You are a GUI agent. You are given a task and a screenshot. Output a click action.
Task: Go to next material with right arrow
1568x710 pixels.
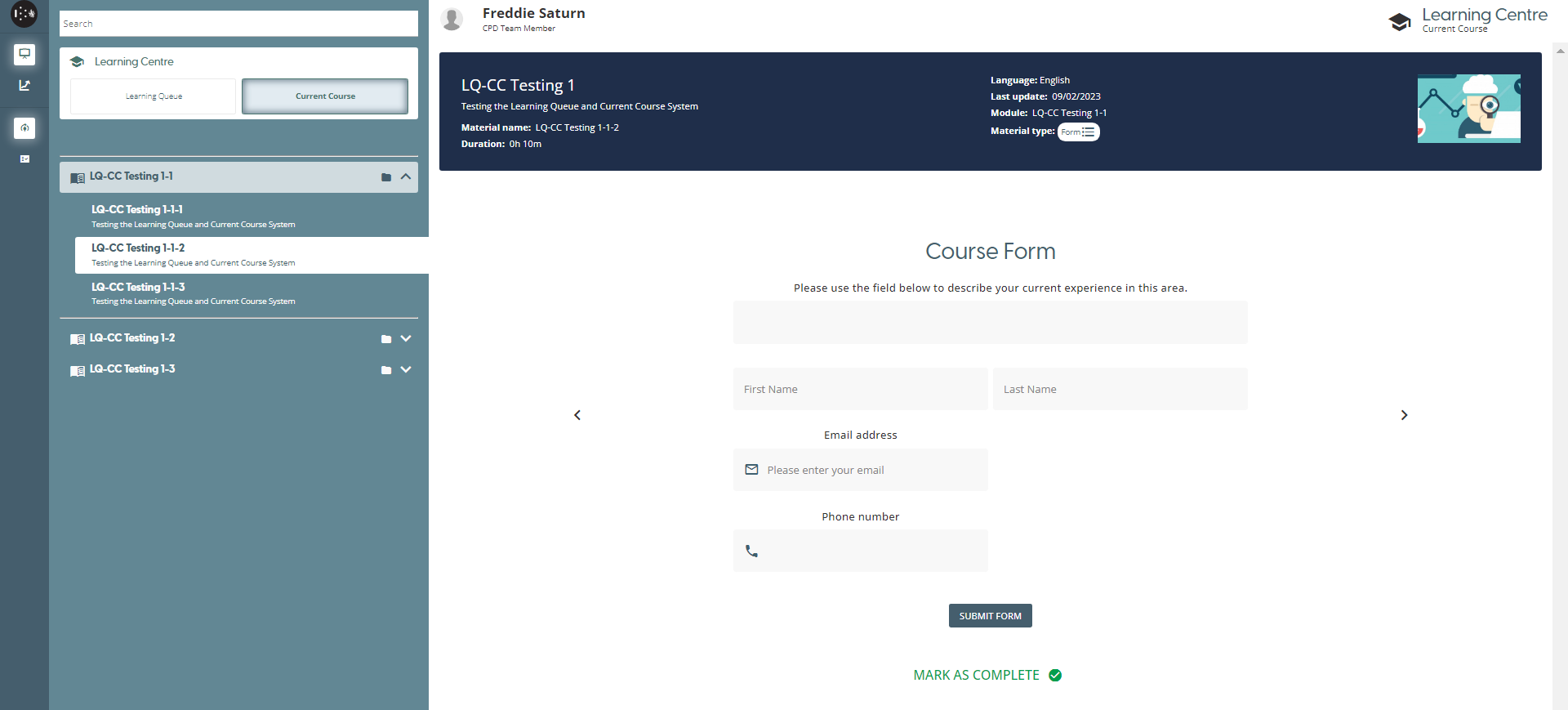1404,415
